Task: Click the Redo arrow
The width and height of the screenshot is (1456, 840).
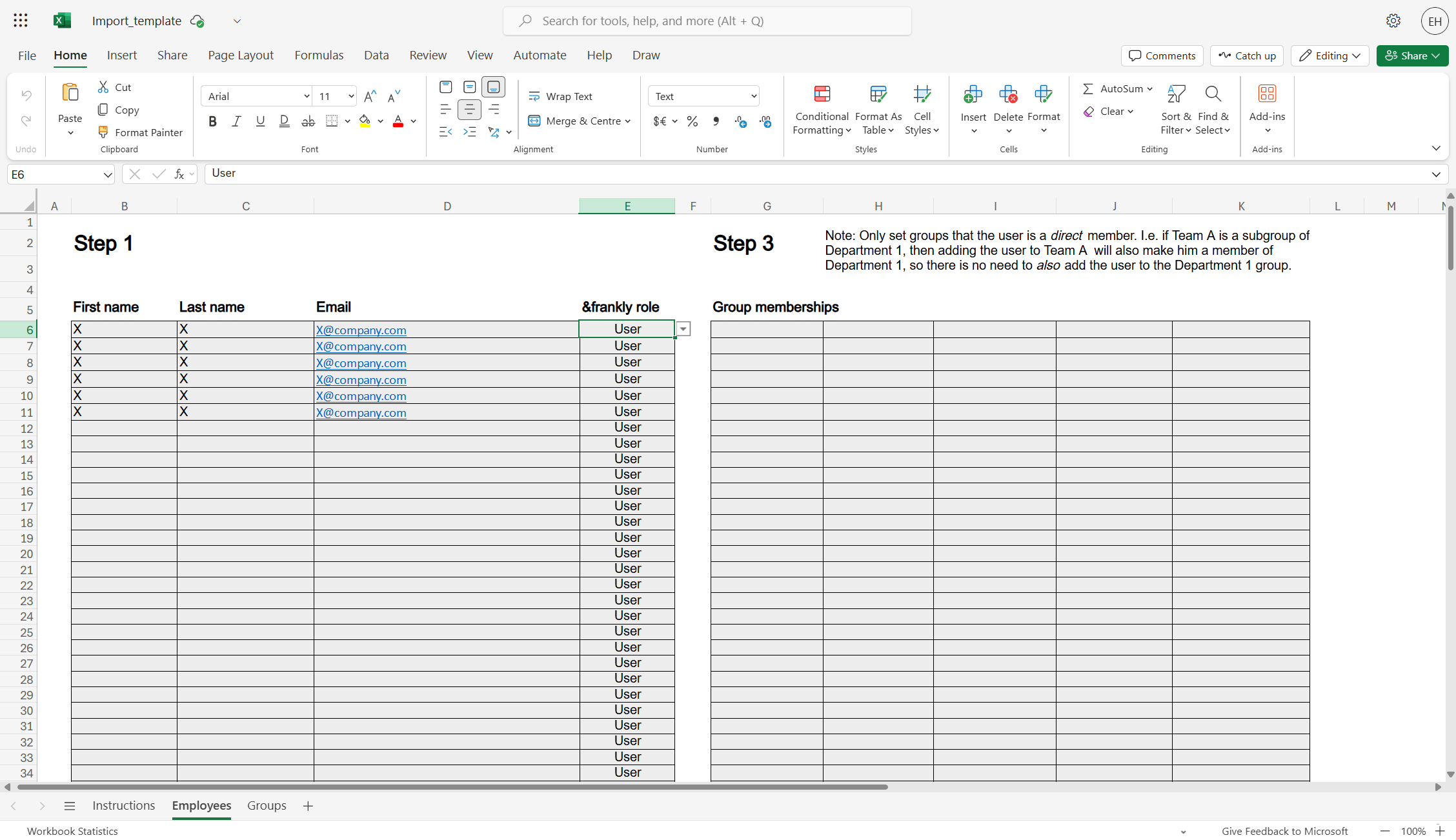Action: 26,121
